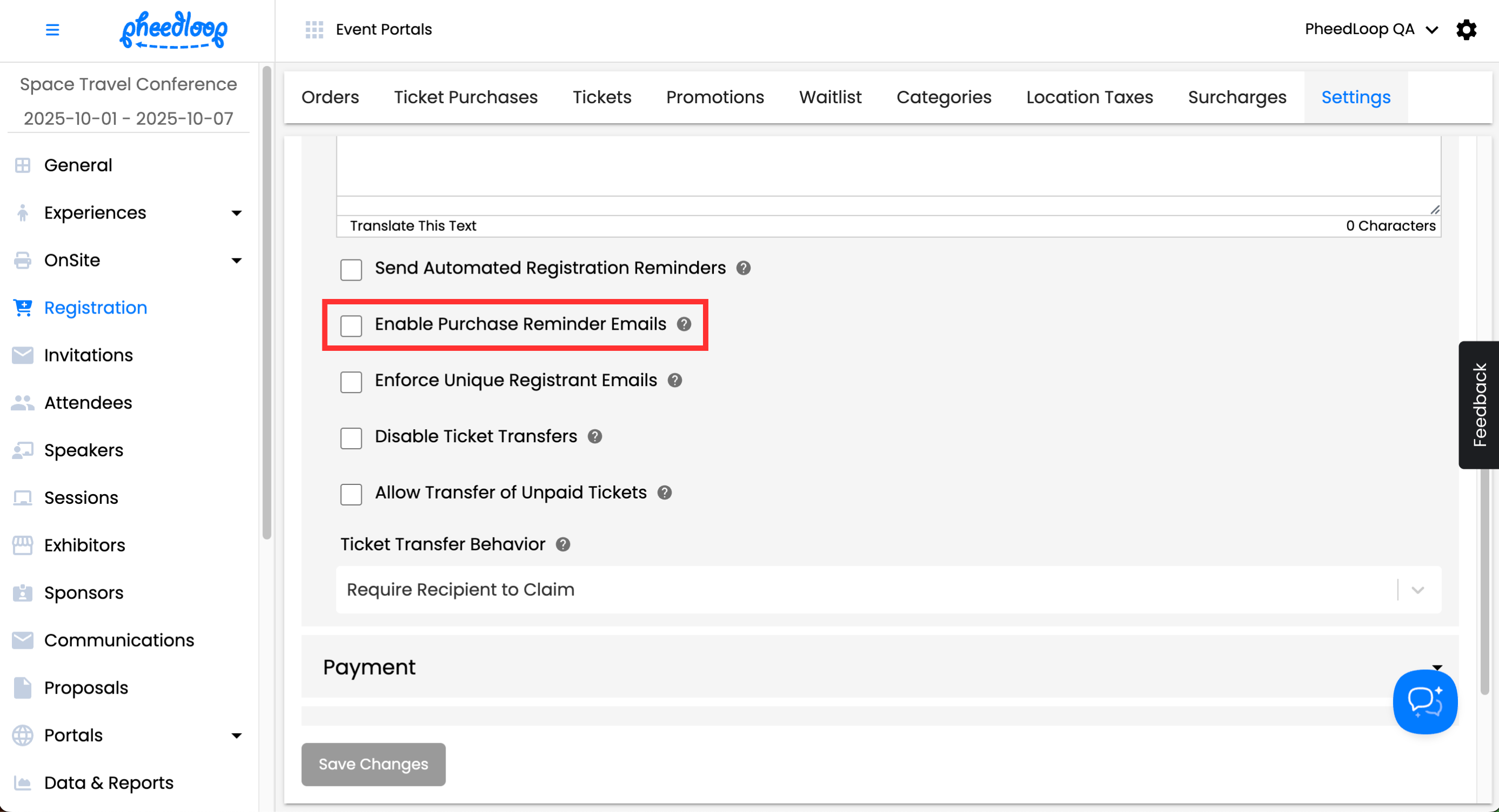The image size is (1499, 812).
Task: Open the Location Taxes tab
Action: (x=1089, y=97)
